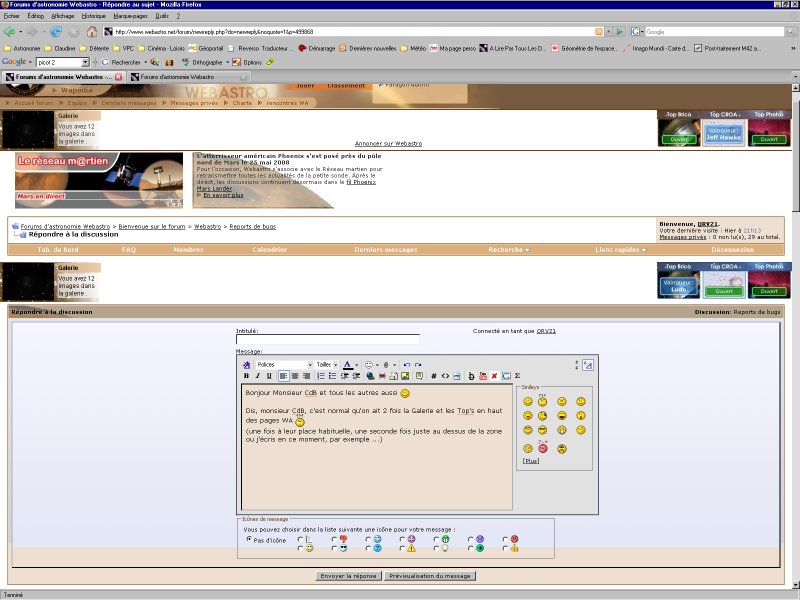Screen dimensions: 800x600
Task: Select the 'Pas d'icône' radio button
Action: pyautogui.click(x=249, y=539)
